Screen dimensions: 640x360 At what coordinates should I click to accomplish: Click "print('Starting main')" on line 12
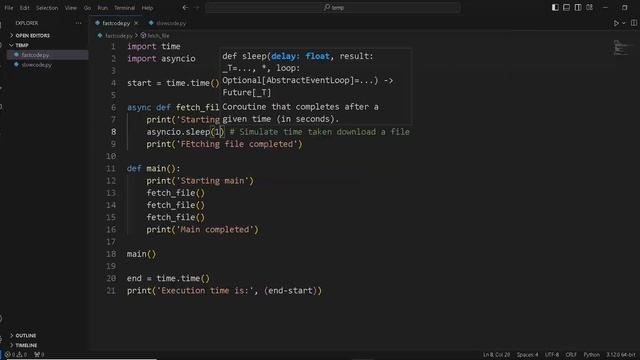click(x=200, y=181)
